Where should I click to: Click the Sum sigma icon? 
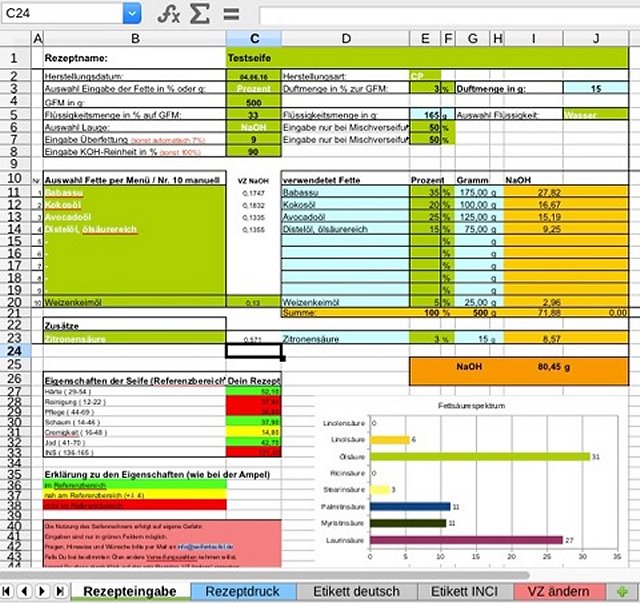click(200, 13)
